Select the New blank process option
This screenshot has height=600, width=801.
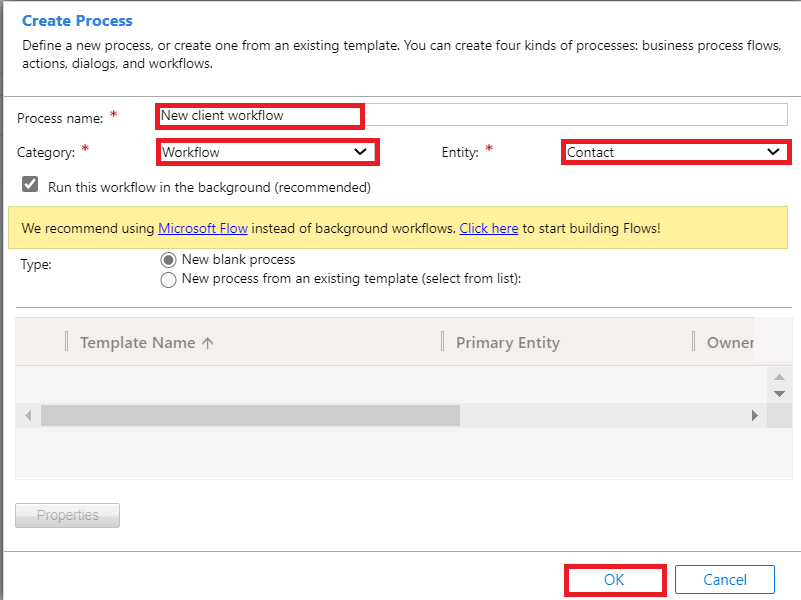point(168,259)
